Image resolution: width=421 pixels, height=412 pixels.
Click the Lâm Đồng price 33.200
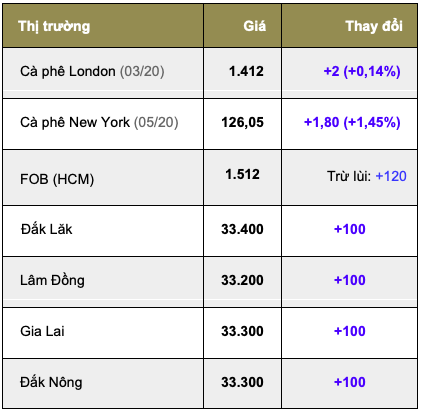pyautogui.click(x=242, y=280)
